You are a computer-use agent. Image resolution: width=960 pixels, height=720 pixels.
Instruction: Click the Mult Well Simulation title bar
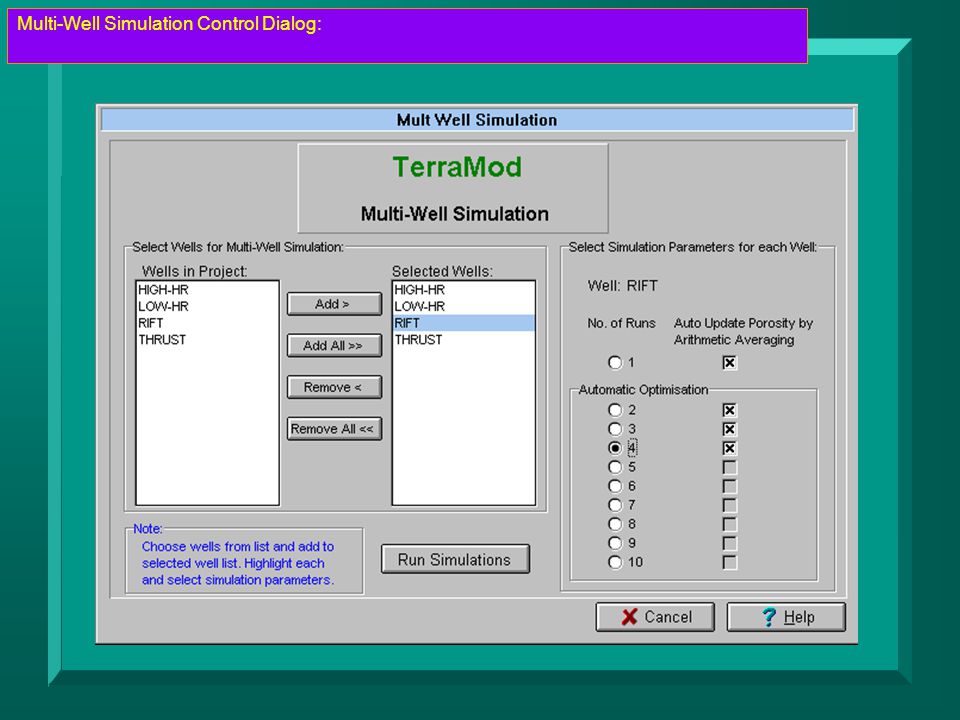click(x=477, y=119)
